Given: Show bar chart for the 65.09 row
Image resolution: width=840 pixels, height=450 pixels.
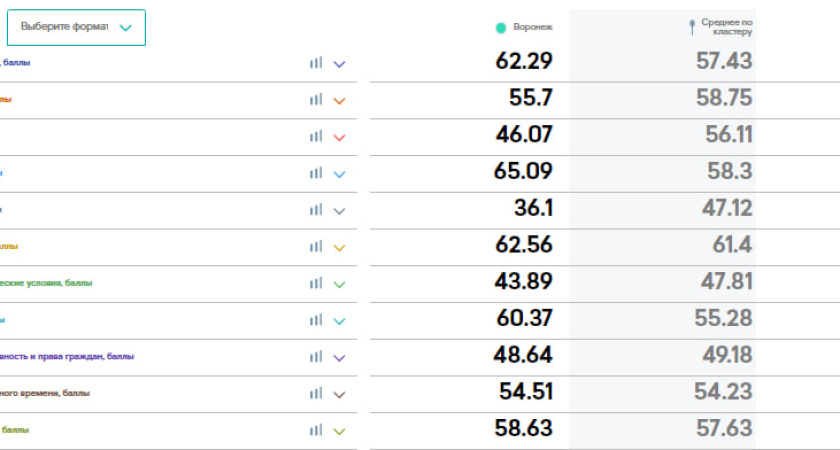Looking at the screenshot, I should 316,173.
